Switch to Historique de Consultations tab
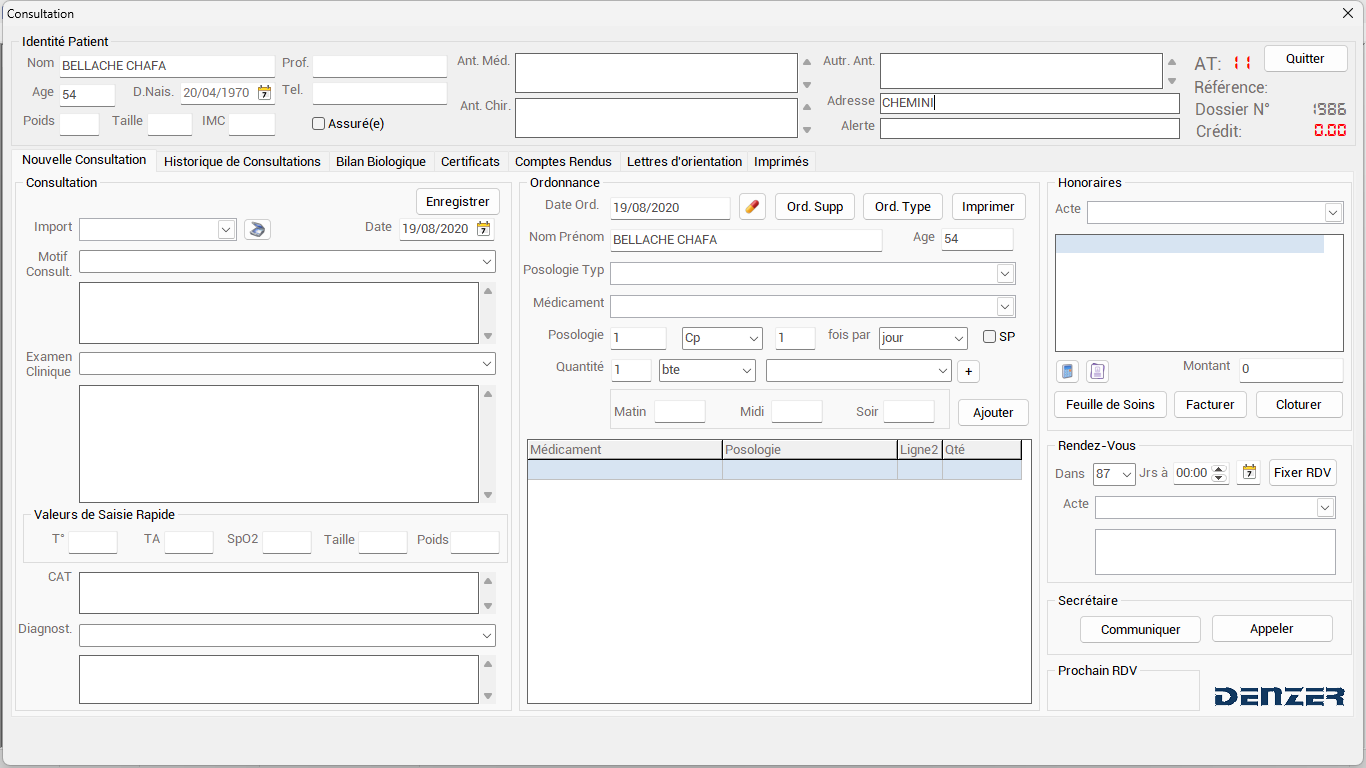 (x=242, y=161)
